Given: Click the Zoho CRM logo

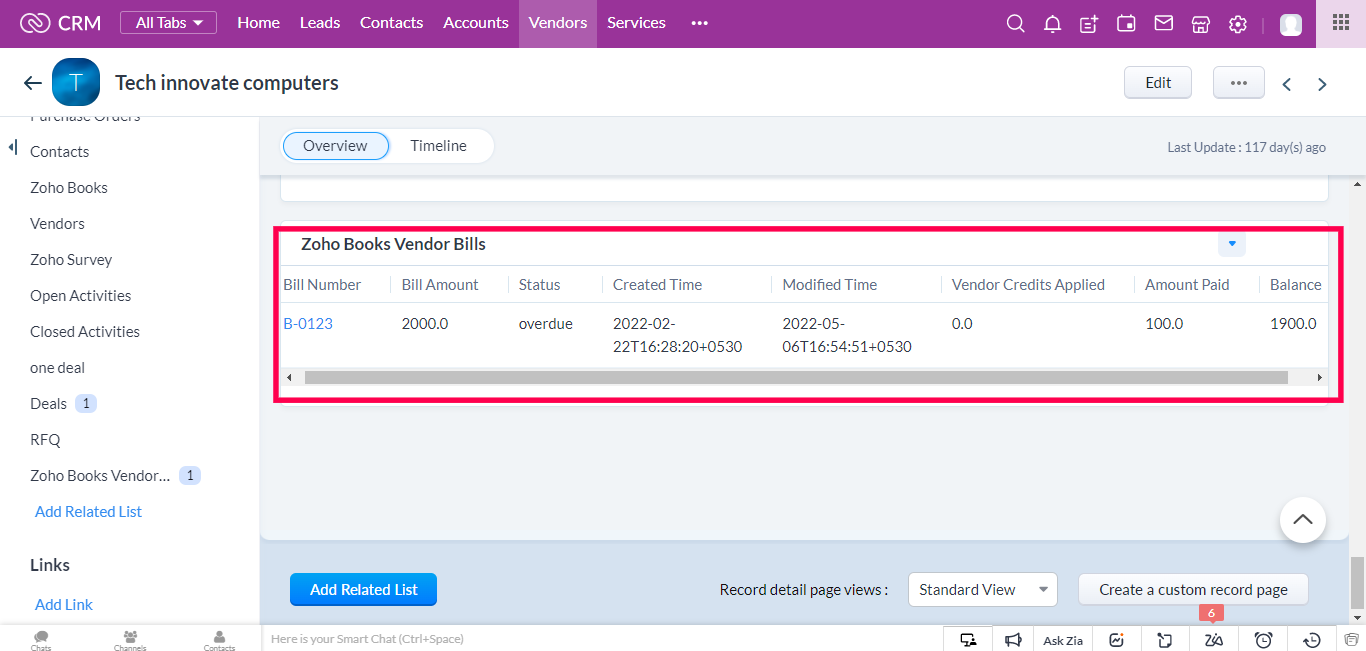Looking at the screenshot, I should pos(61,23).
